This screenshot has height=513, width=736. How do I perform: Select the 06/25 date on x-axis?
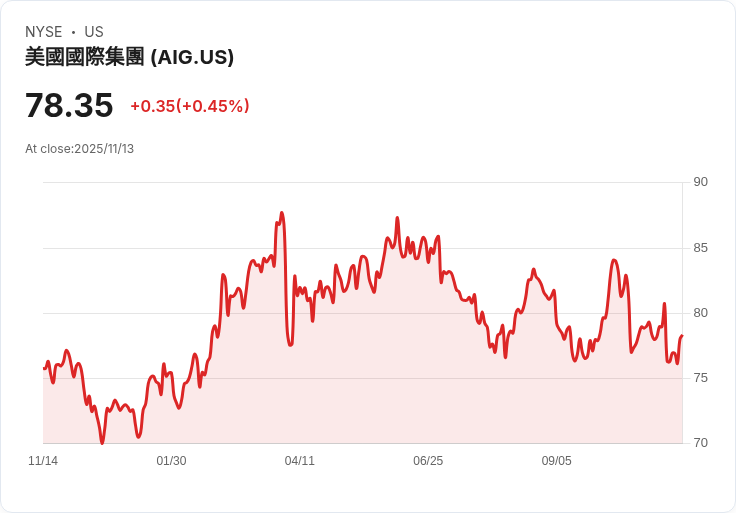428,461
